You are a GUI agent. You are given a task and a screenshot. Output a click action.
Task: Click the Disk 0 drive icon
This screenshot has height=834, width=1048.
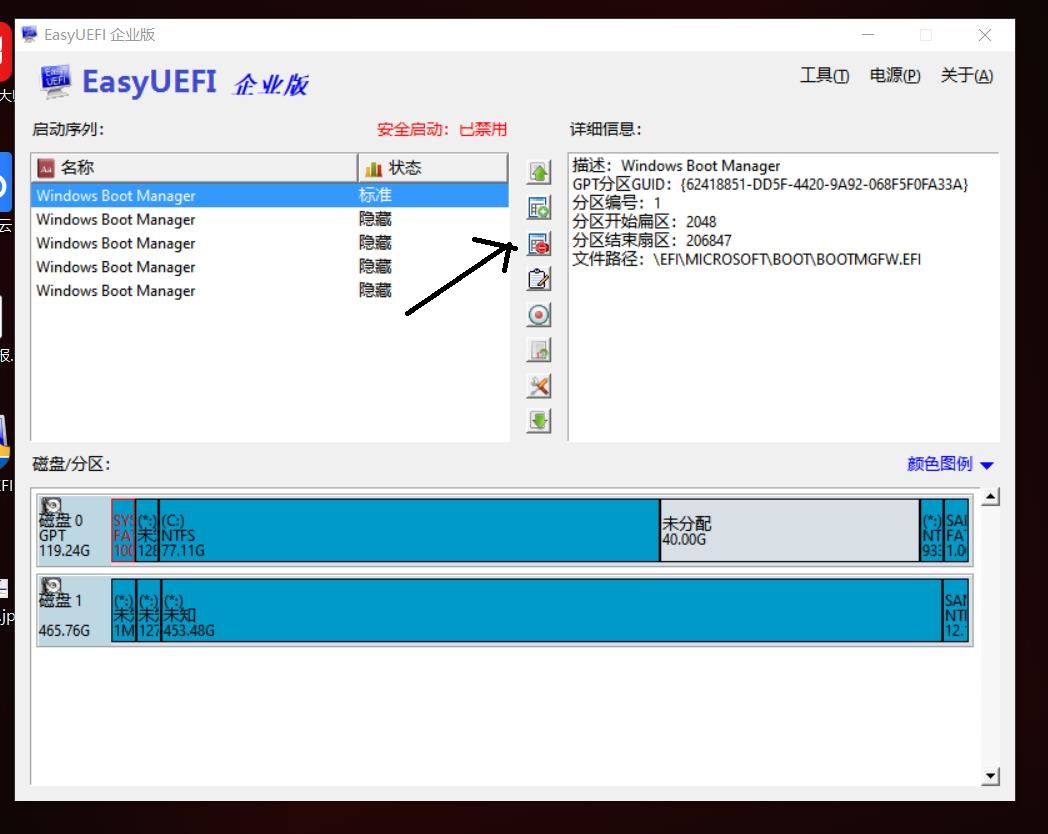point(51,505)
